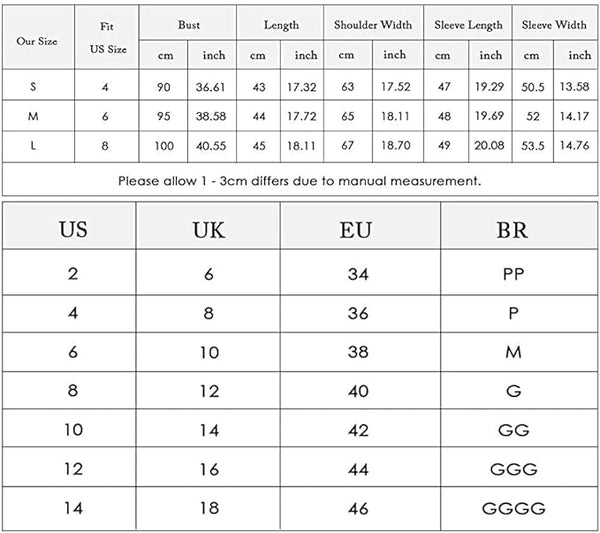
Task: Select the "BR" column header
Action: click(513, 230)
